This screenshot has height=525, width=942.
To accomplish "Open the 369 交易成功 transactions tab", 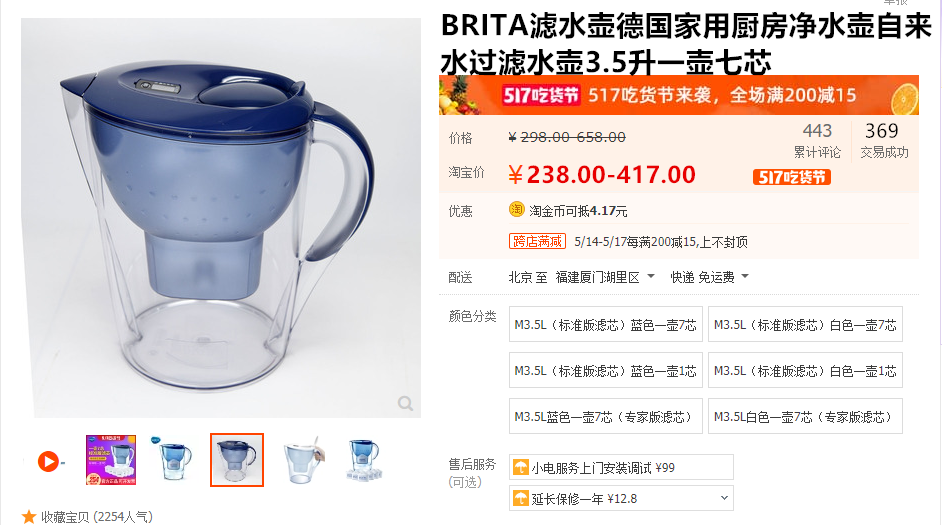I will click(884, 141).
